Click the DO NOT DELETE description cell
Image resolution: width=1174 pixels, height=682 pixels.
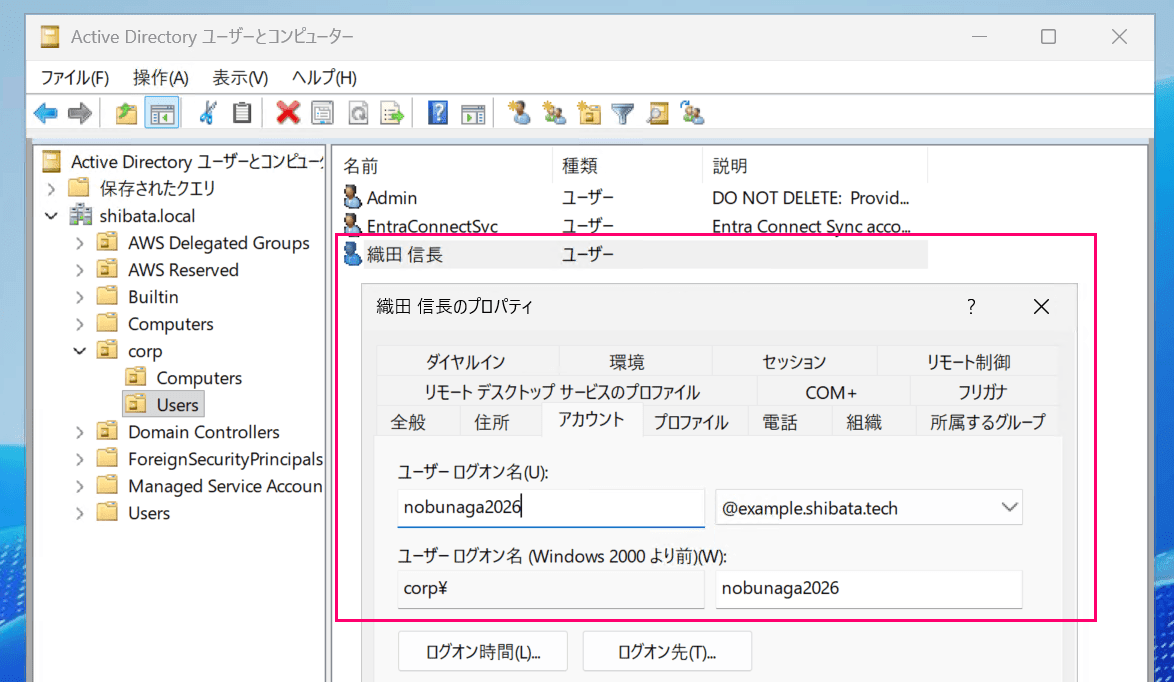(810, 198)
